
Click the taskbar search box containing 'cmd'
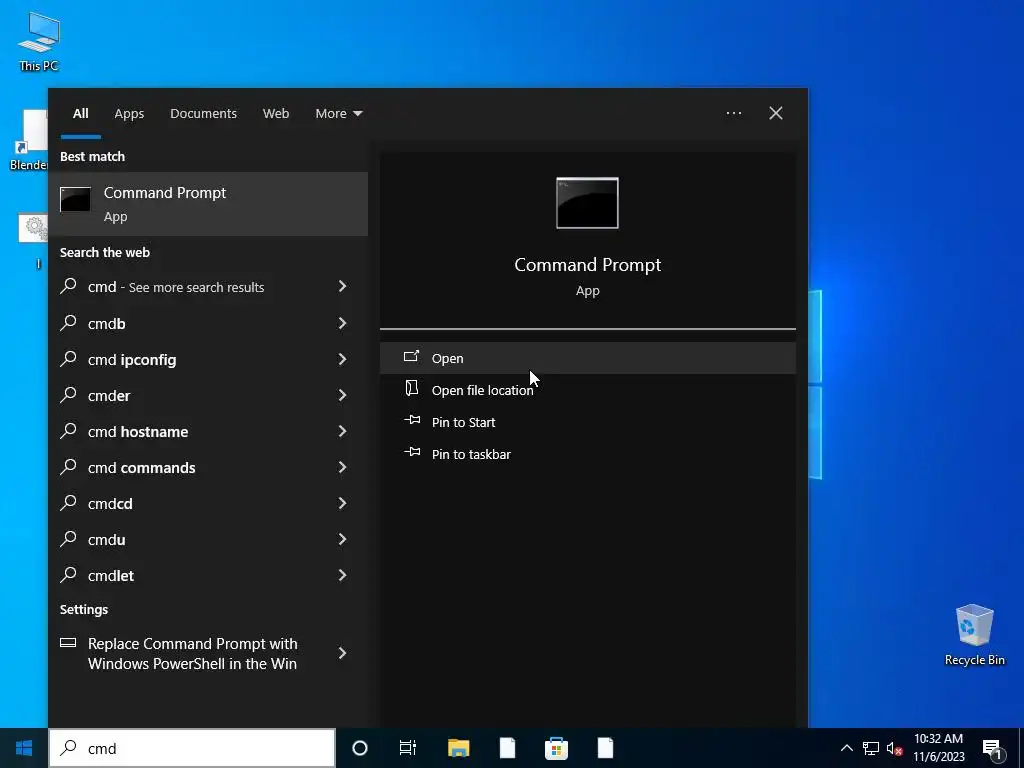192,748
